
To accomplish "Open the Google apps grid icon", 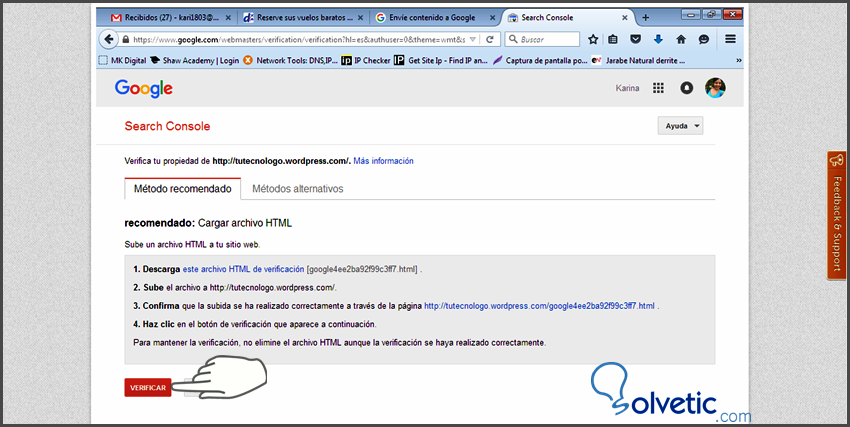I will click(658, 88).
